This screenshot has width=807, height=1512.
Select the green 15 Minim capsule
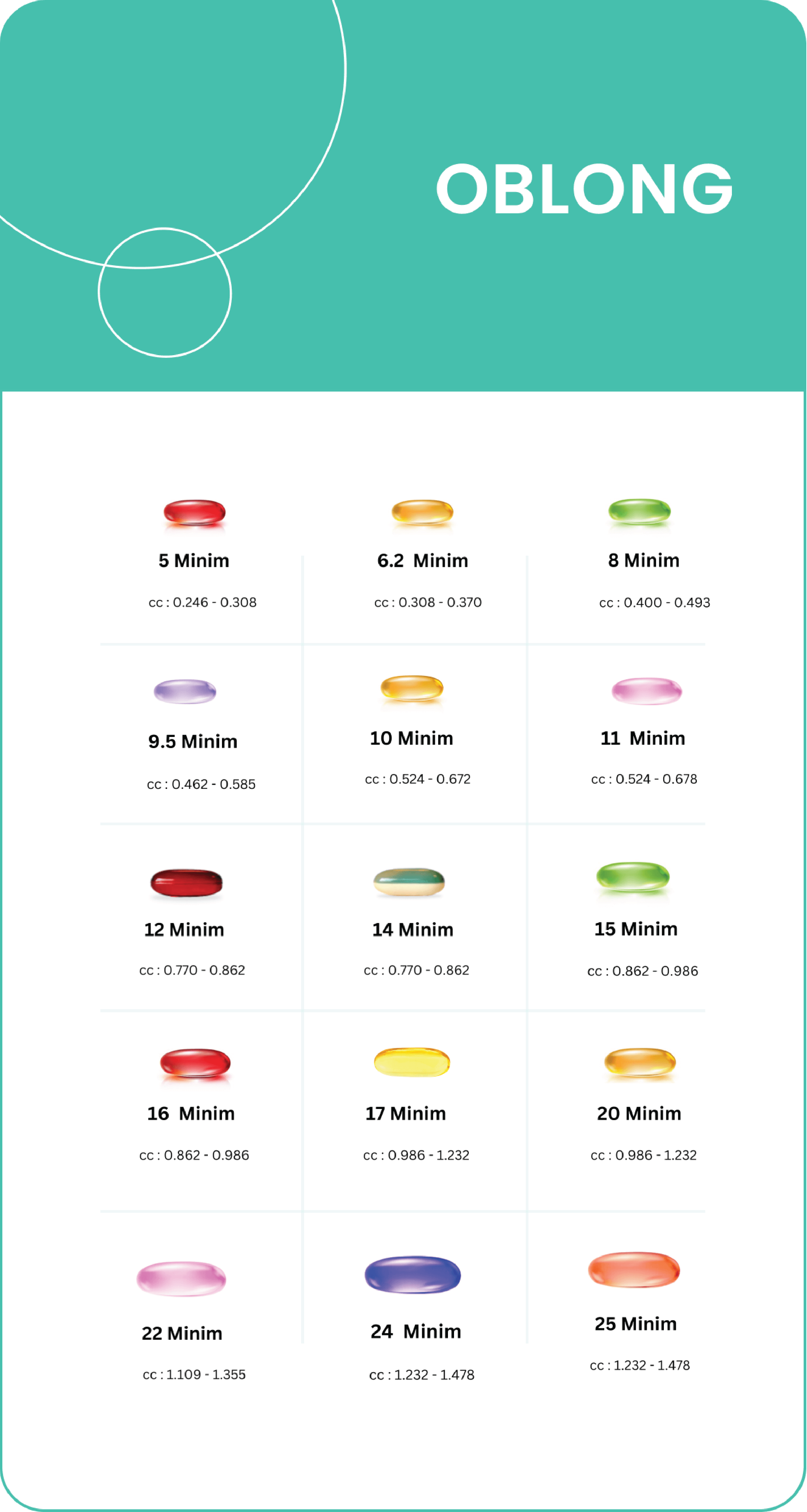coord(633,877)
